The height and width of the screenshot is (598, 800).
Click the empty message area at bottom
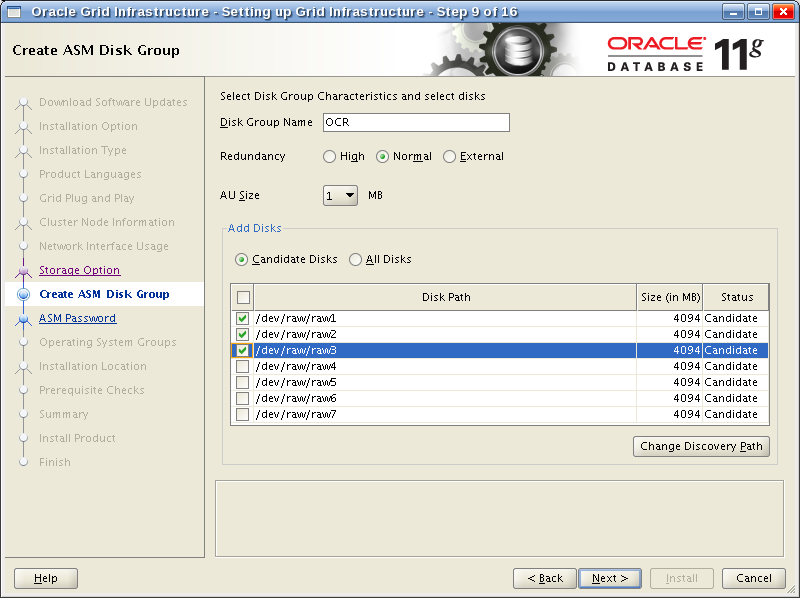pos(499,518)
